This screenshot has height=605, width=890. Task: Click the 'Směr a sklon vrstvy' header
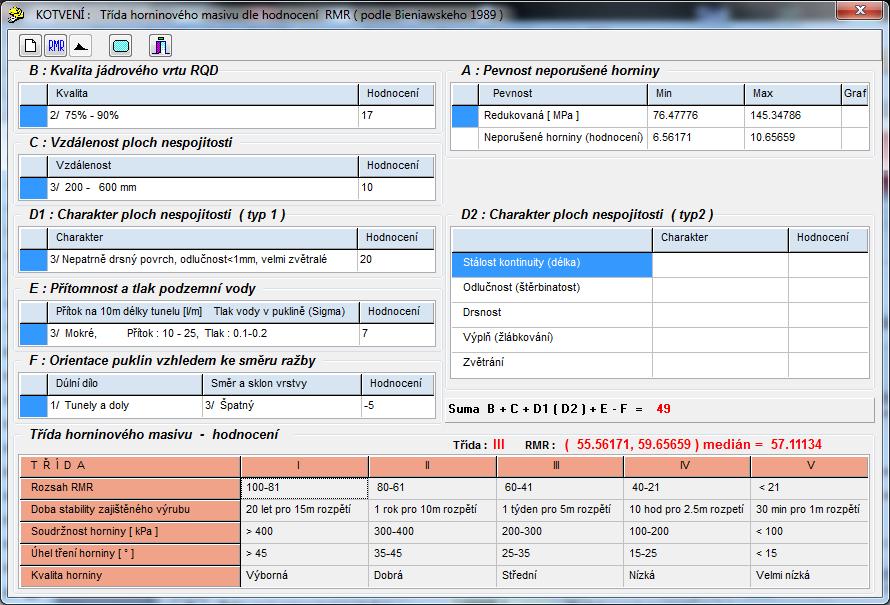(282, 384)
